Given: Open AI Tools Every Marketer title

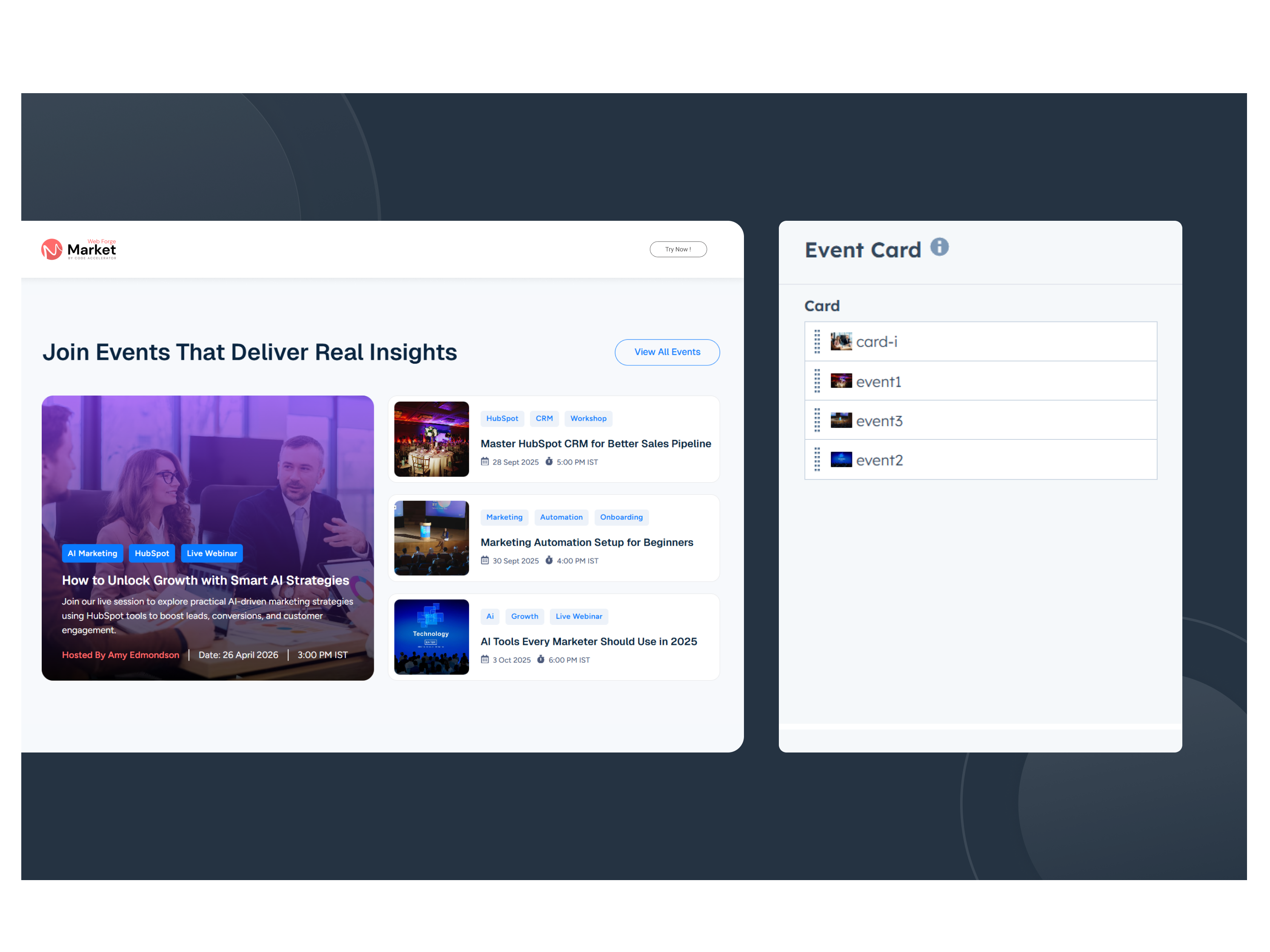Looking at the screenshot, I should [x=589, y=641].
